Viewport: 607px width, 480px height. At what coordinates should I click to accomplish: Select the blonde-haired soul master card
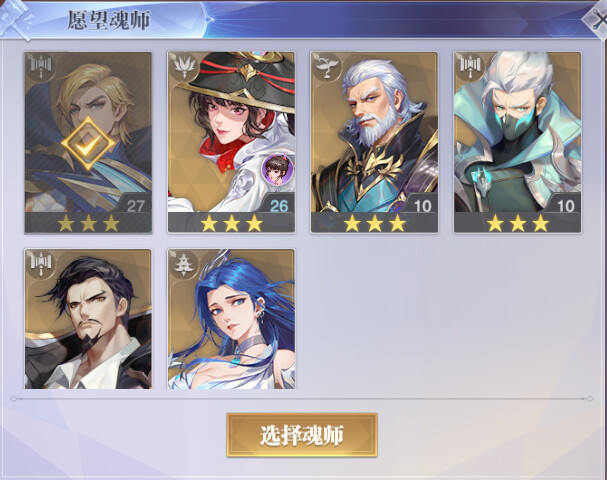pos(88,143)
